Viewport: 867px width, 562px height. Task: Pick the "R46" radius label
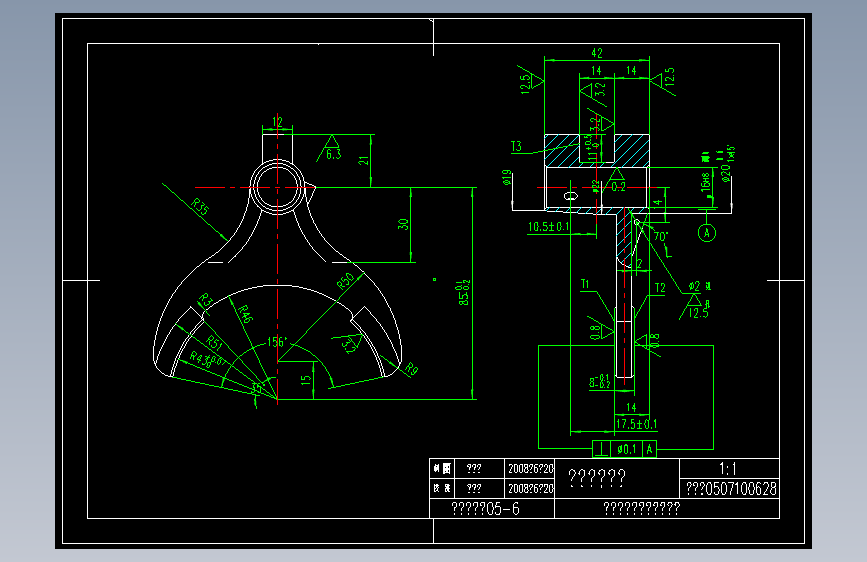click(x=245, y=314)
